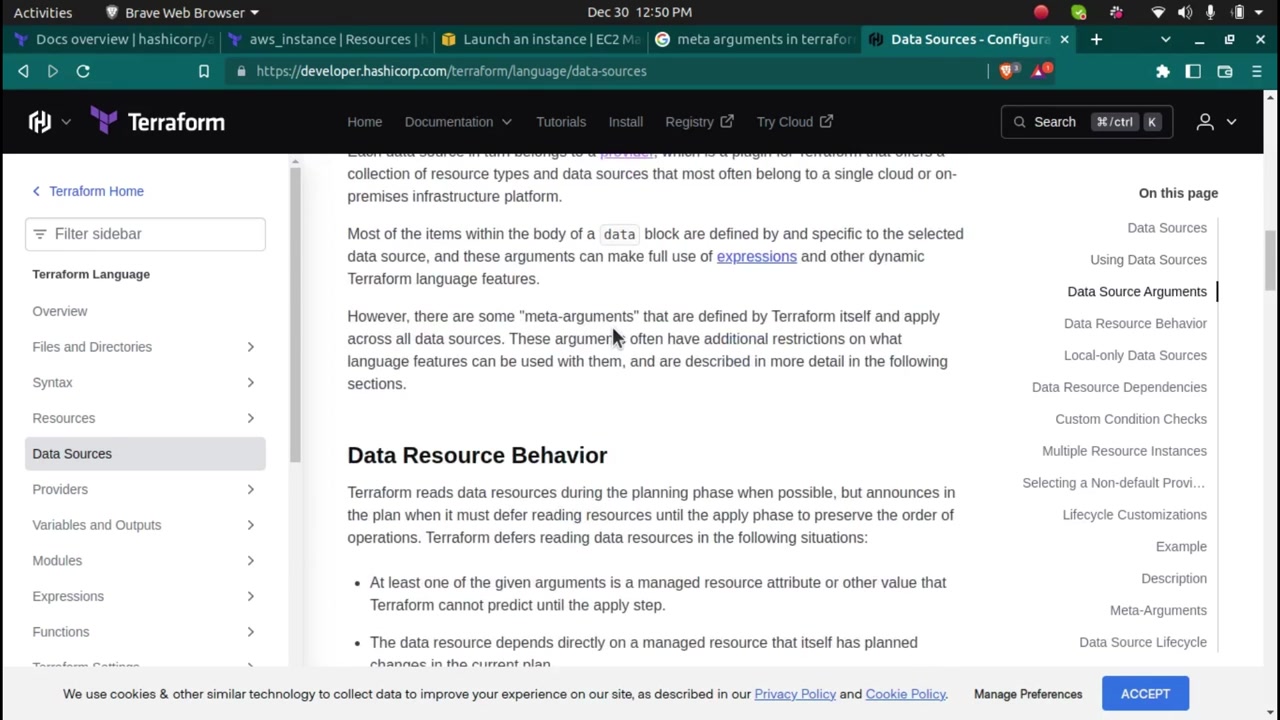Viewport: 1280px width, 720px height.
Task: Expand Resources sidebar section
Action: [250, 418]
